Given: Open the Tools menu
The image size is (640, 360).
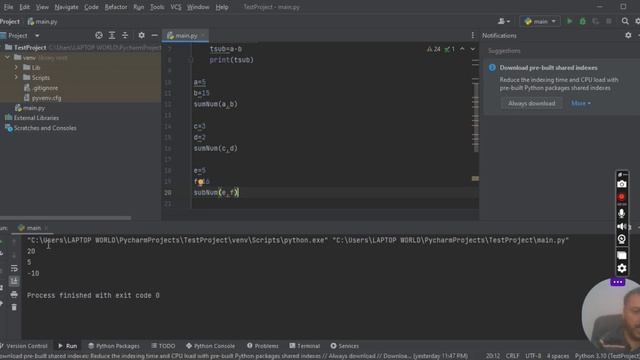Looking at the screenshot, I should point(157,7).
